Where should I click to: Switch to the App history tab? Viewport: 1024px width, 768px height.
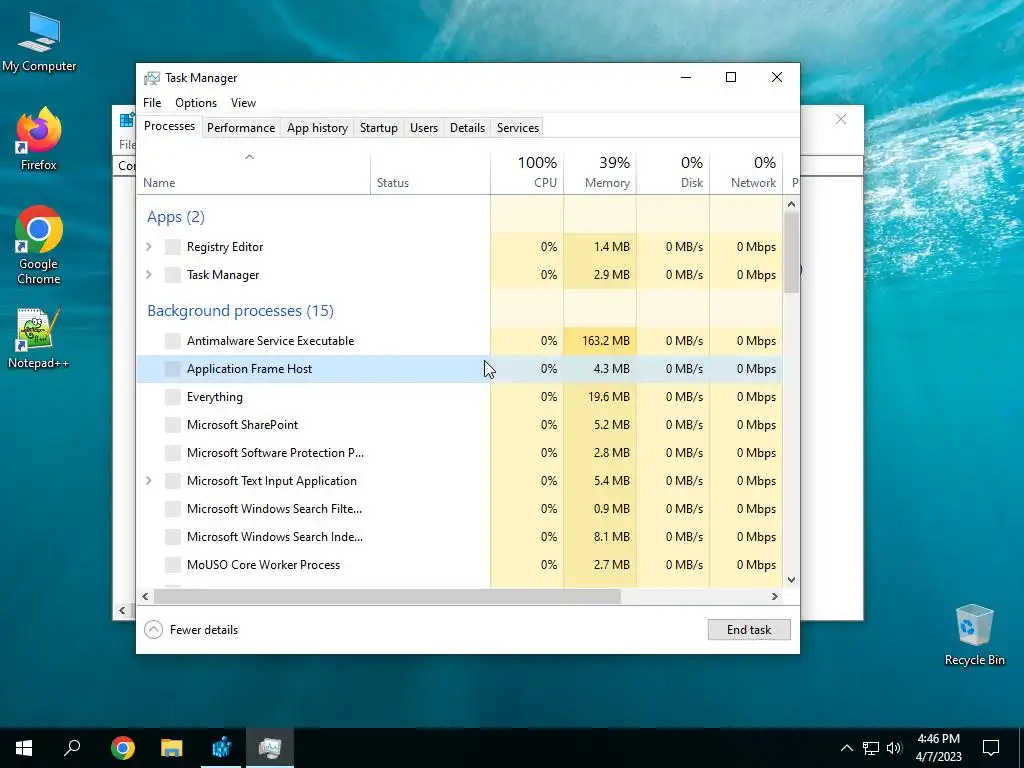click(x=317, y=128)
